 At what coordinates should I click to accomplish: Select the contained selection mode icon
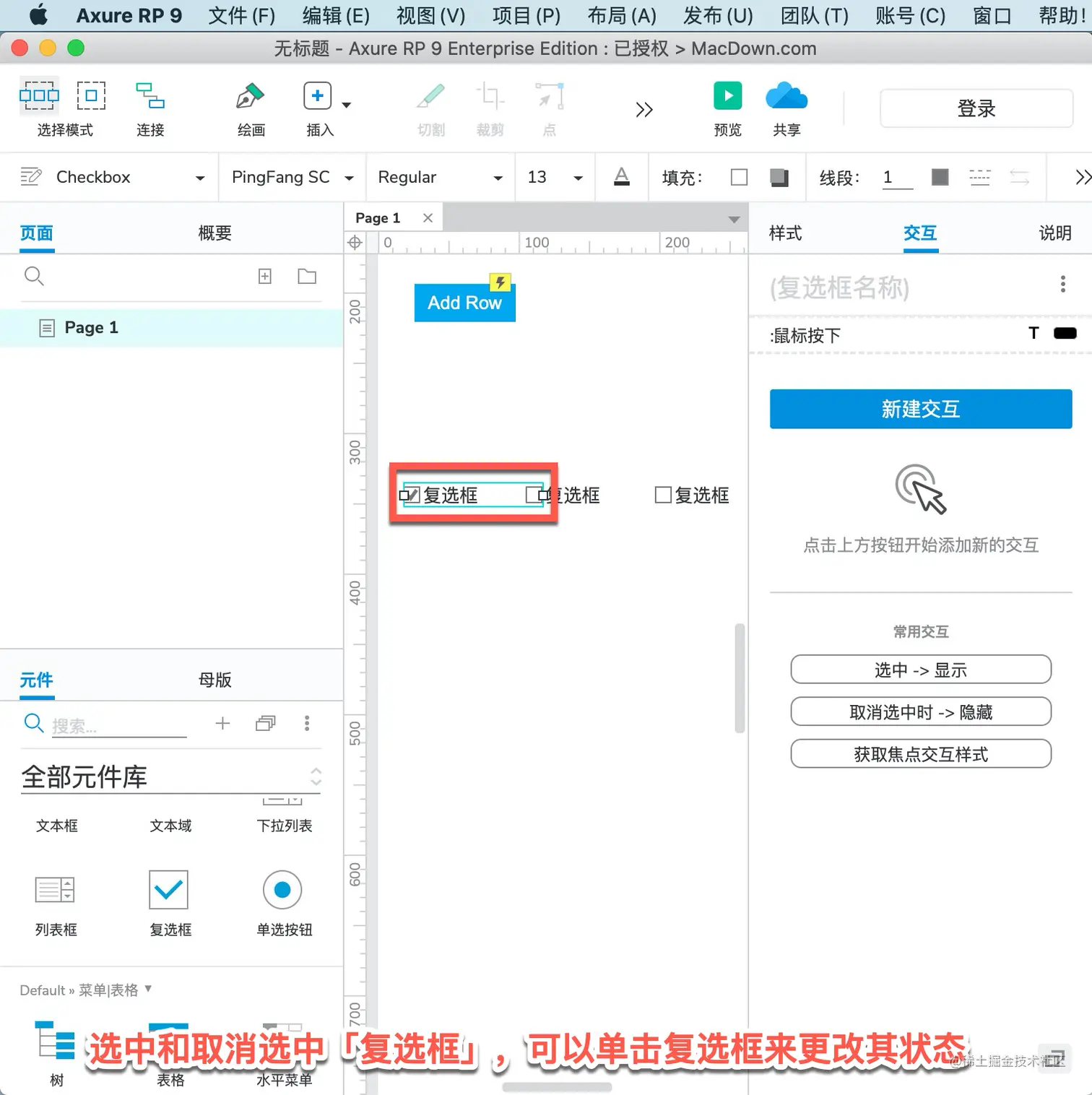click(91, 95)
